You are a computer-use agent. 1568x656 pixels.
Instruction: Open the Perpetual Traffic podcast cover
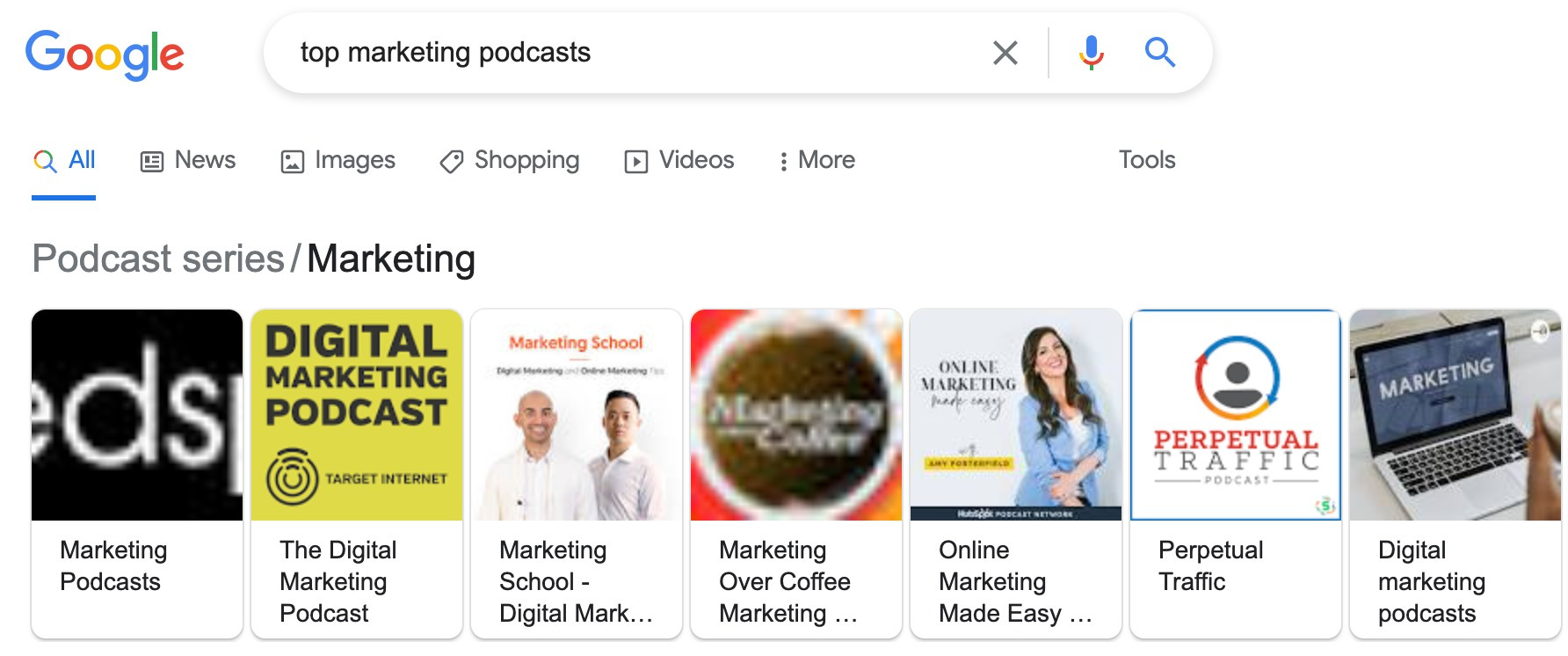click(1236, 415)
